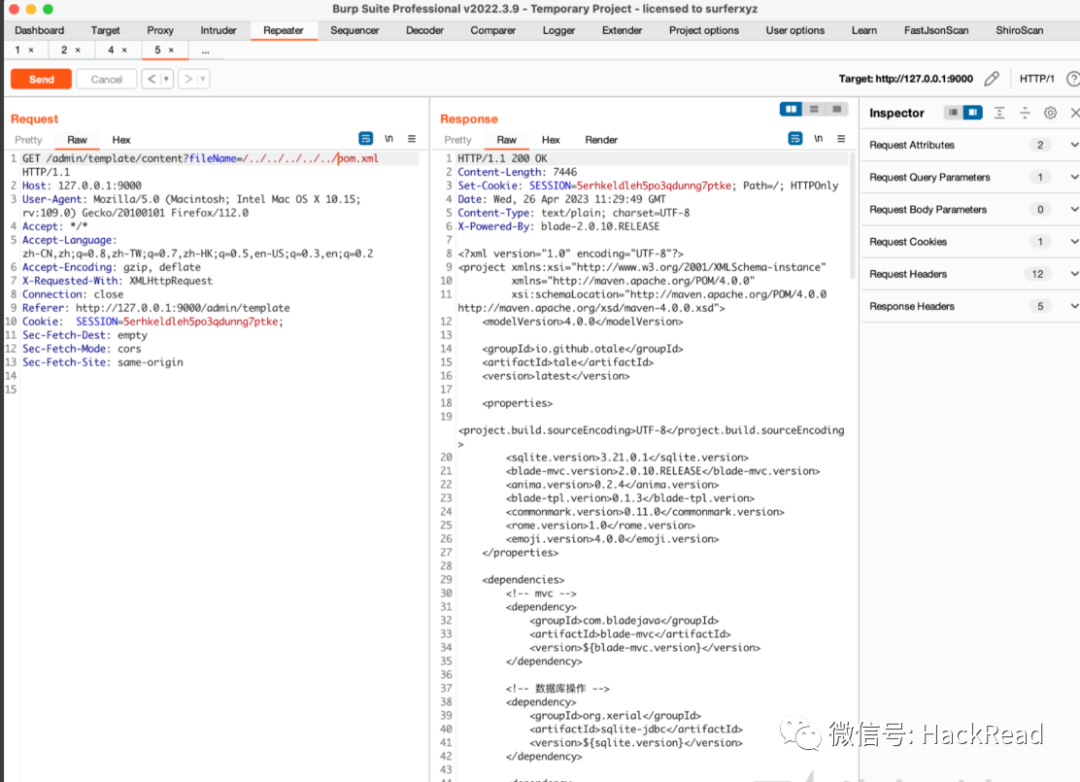This screenshot has height=782, width=1080.
Task: Go back to previous request arrow
Action: (x=152, y=79)
